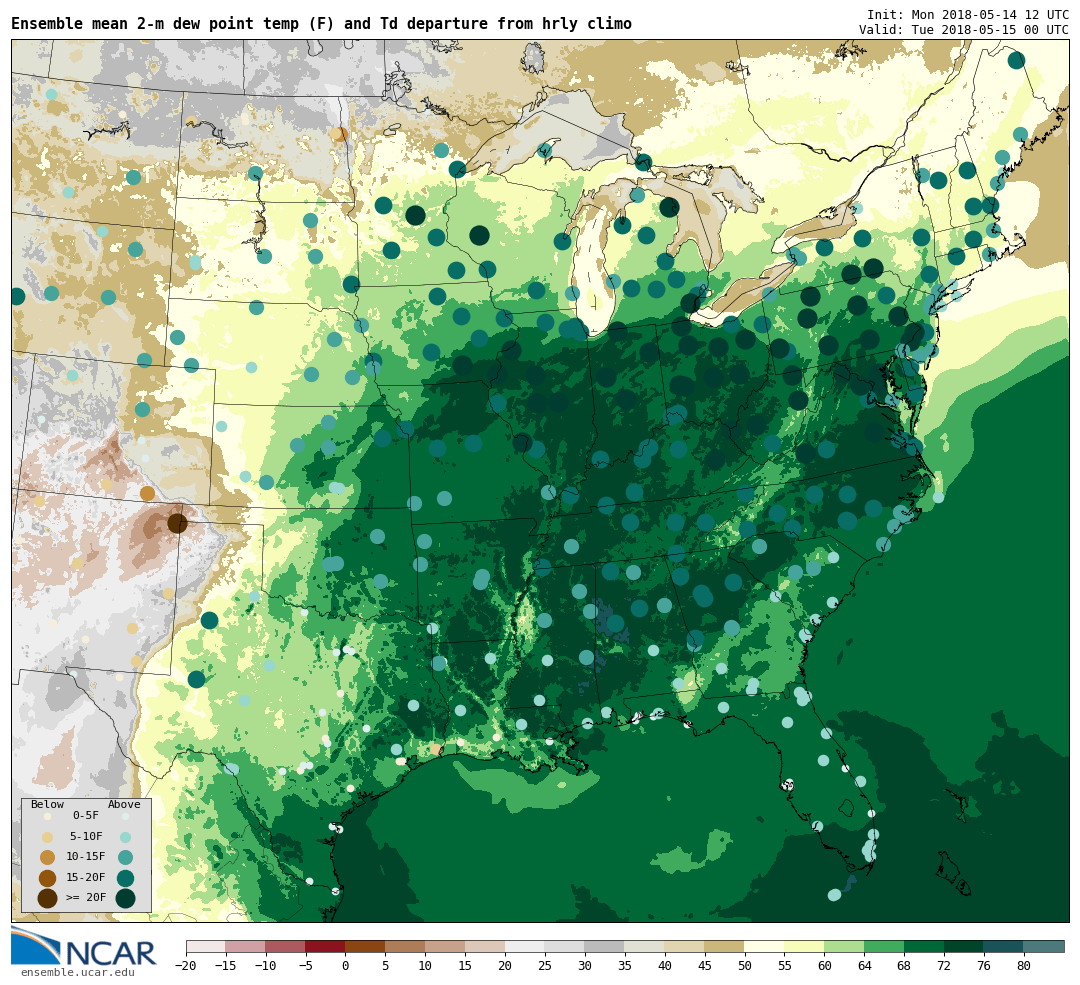Pick the -20 to -15 color bar swatch

pos(206,946)
